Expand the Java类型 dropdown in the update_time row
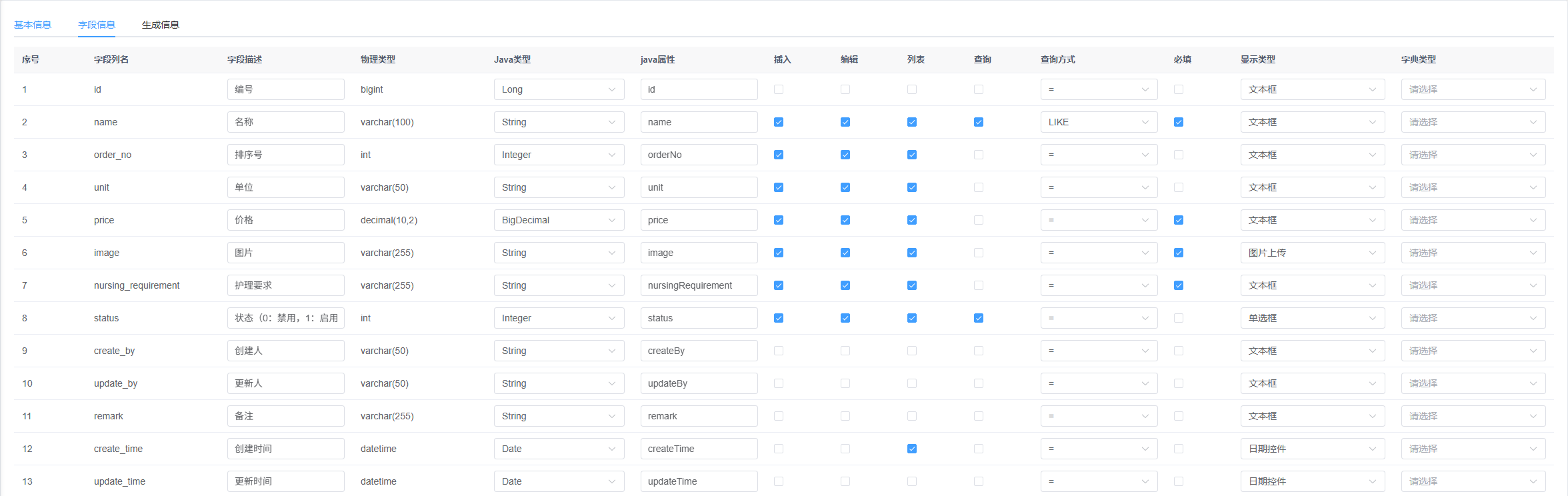This screenshot has width=1568, height=496. 559,481
